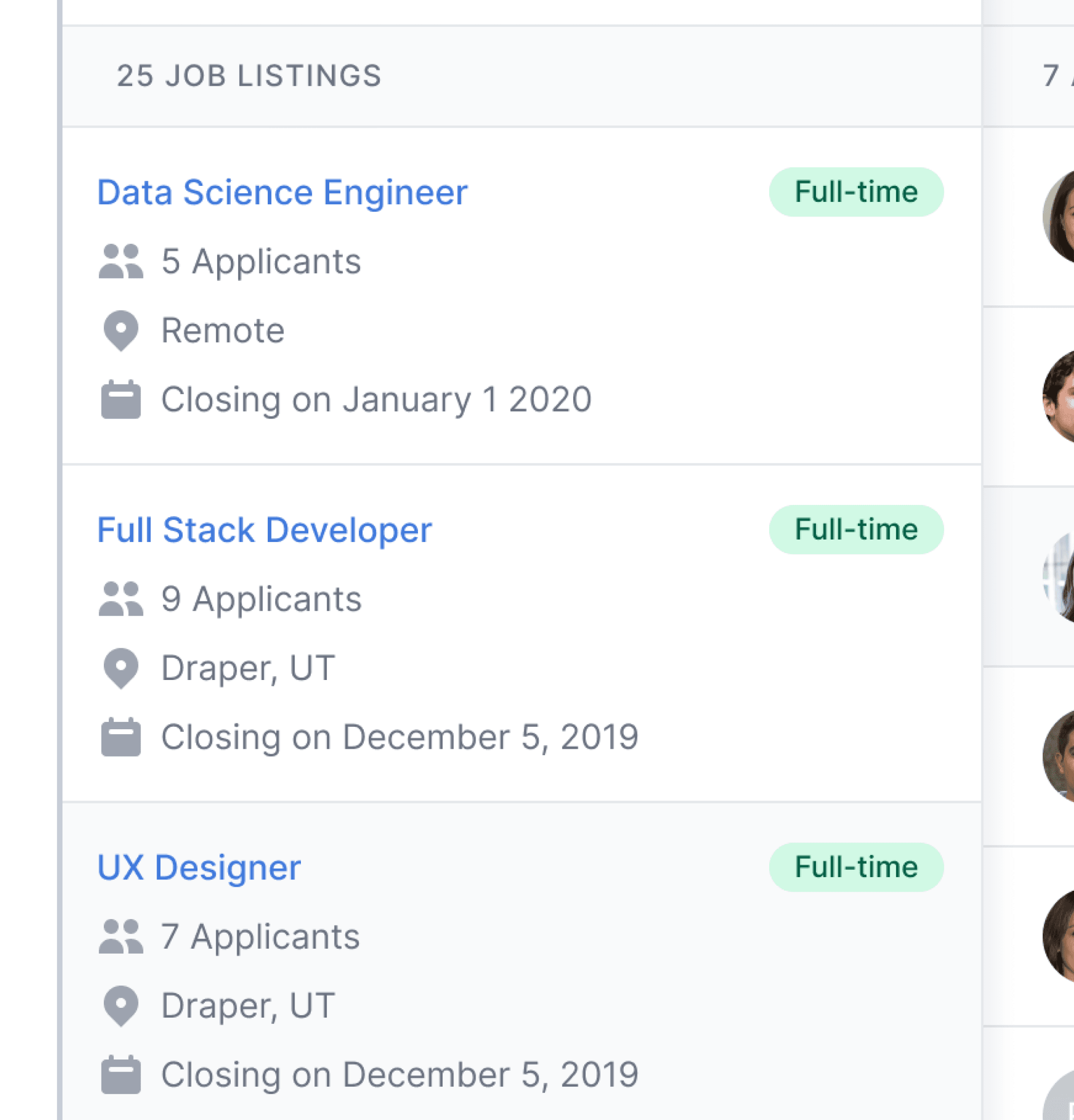Click applicants icon for Full Stack Developer

click(120, 600)
